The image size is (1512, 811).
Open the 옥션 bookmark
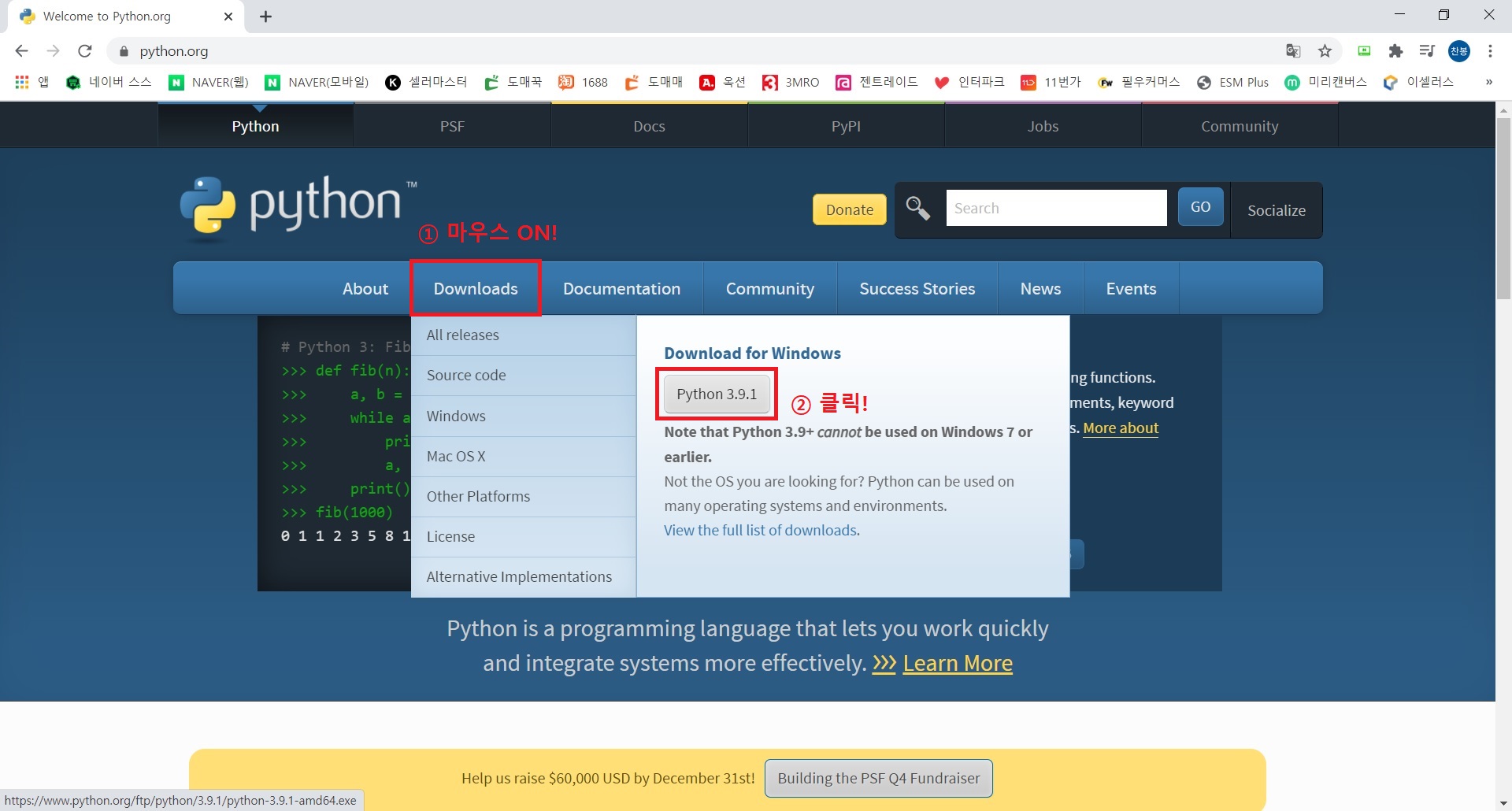point(723,82)
